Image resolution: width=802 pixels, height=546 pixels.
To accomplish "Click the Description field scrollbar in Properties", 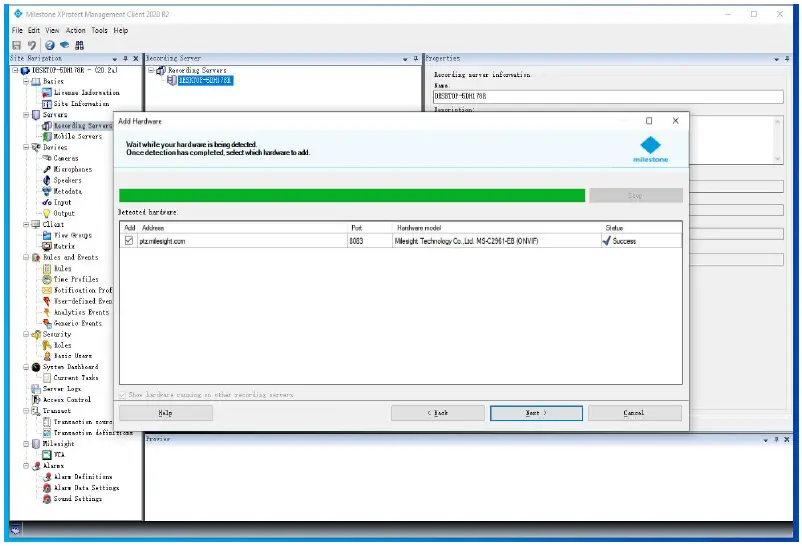I will pyautogui.click(x=777, y=140).
